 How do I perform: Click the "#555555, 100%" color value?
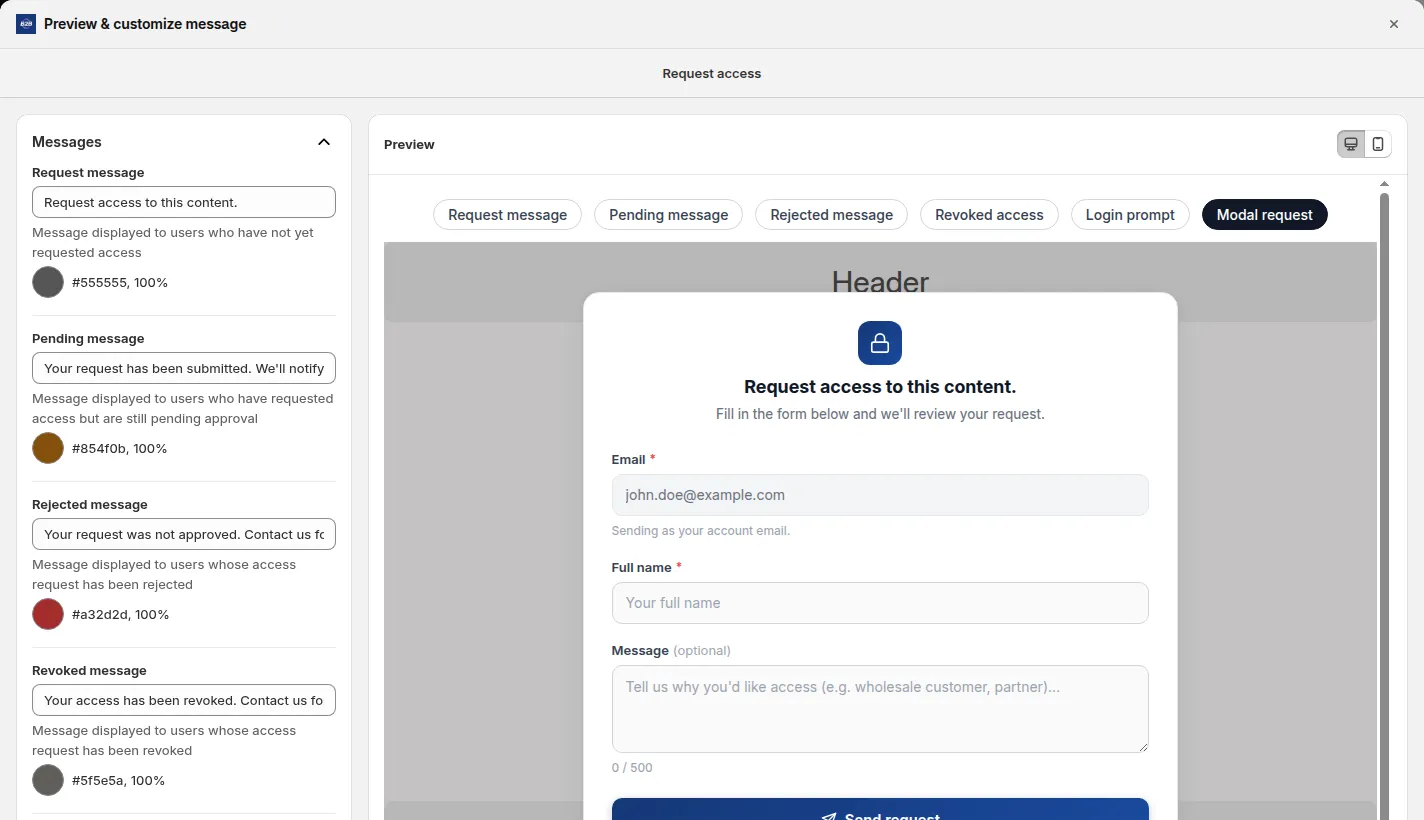point(120,283)
